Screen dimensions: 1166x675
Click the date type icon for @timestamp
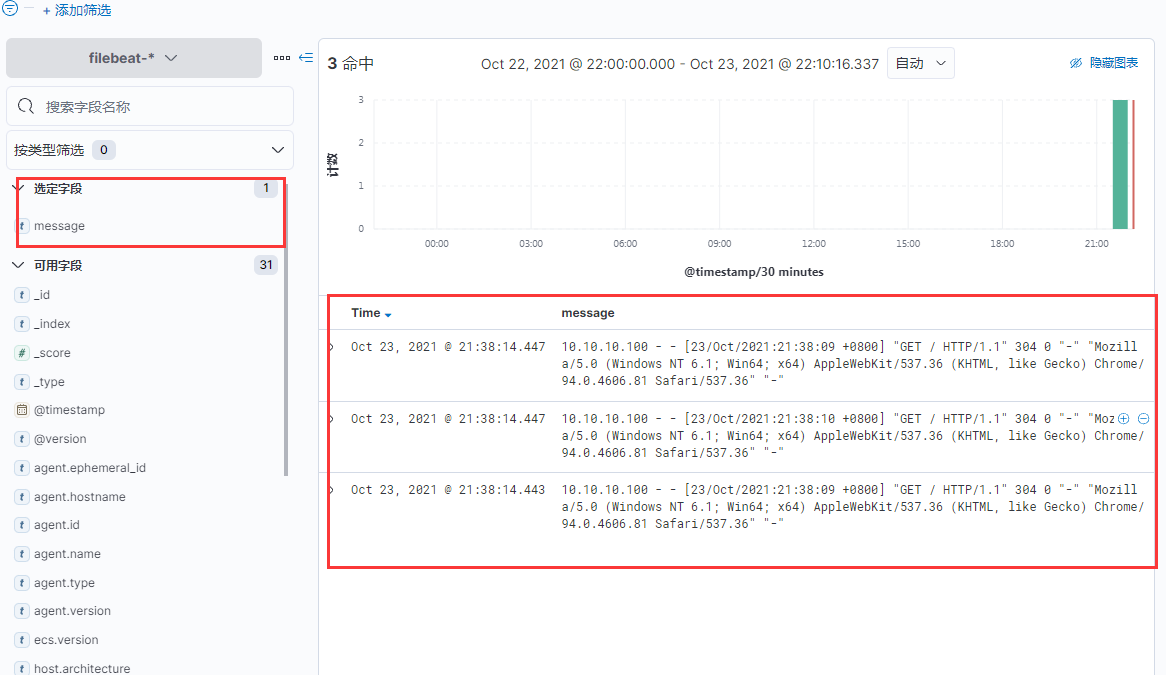(x=22, y=410)
